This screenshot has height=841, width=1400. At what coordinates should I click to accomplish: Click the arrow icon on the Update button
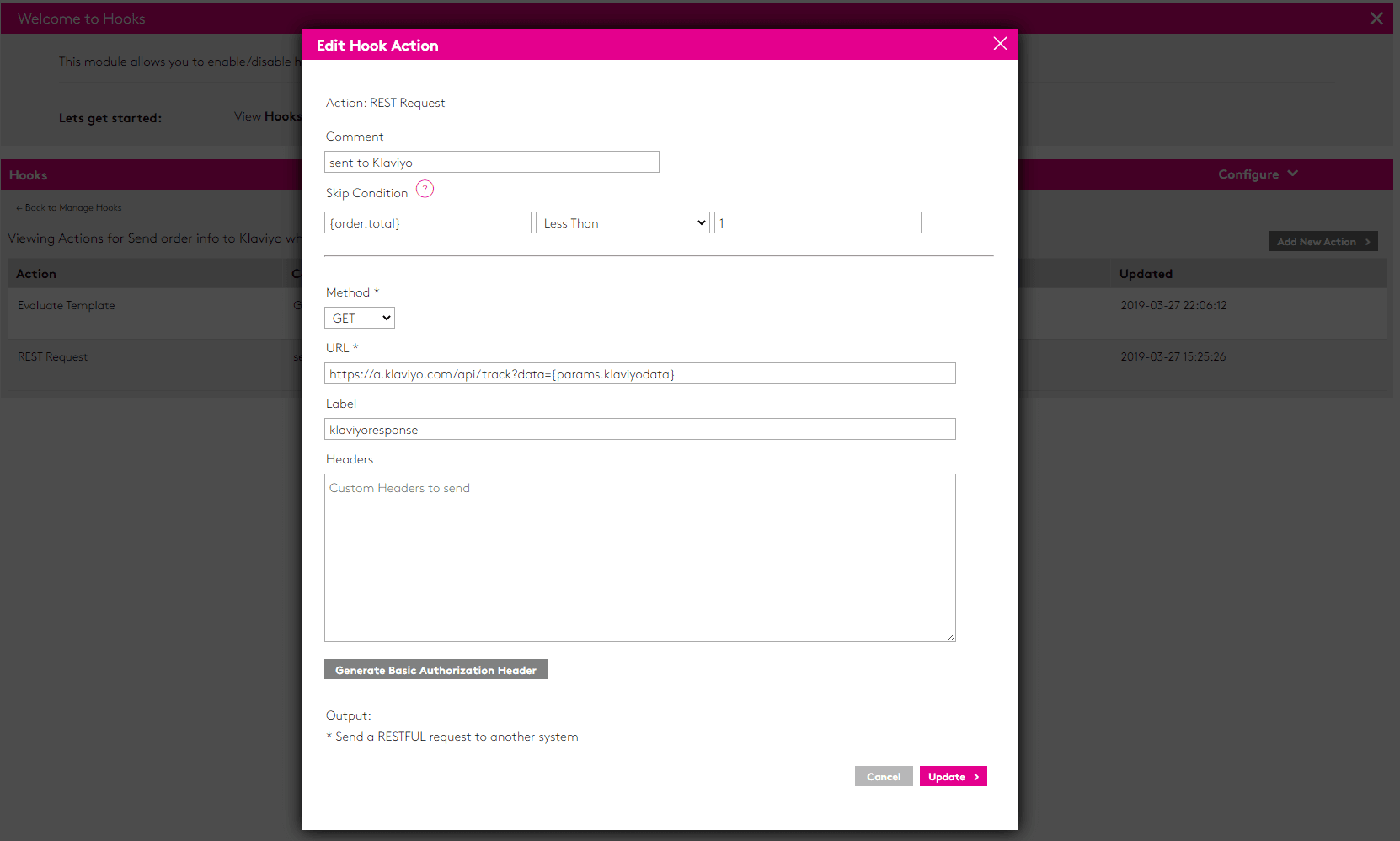[x=975, y=776]
